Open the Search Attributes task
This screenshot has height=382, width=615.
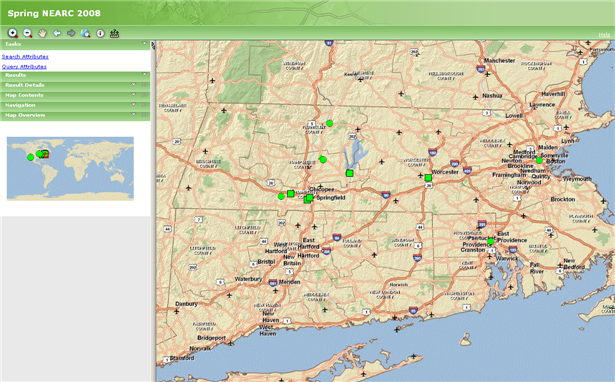click(x=25, y=56)
